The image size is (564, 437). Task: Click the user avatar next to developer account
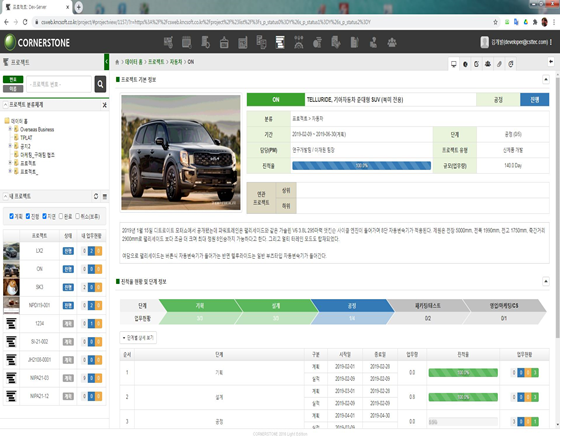[x=485, y=42]
